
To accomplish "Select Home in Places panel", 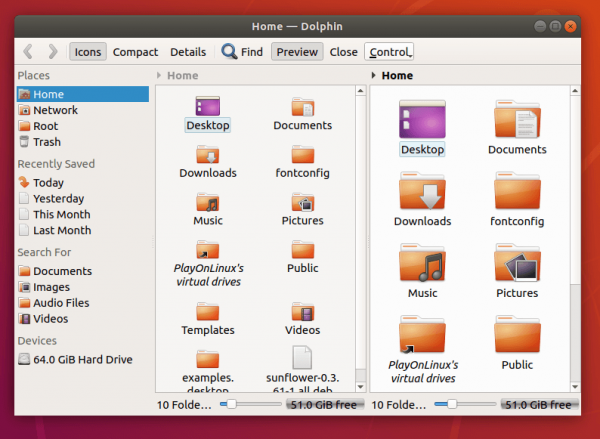I will 83,94.
